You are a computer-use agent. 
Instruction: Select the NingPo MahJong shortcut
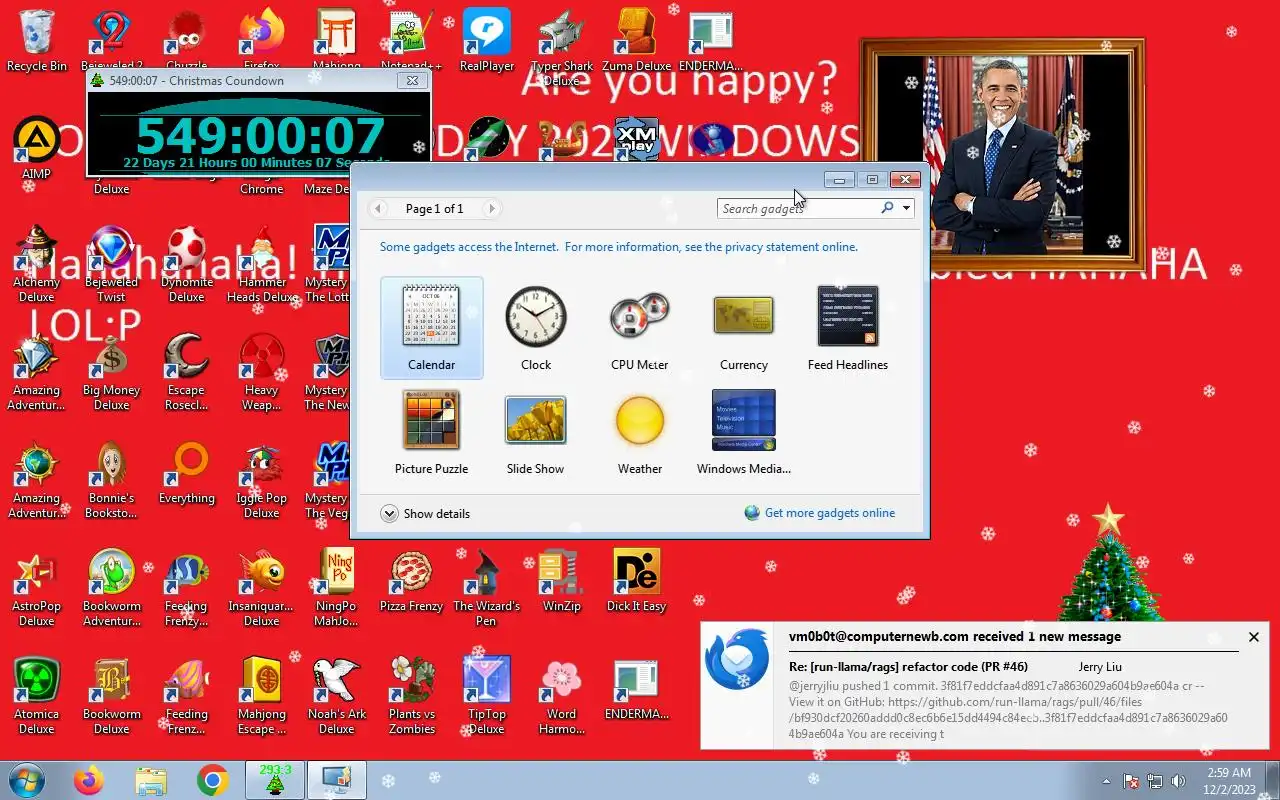337,589
